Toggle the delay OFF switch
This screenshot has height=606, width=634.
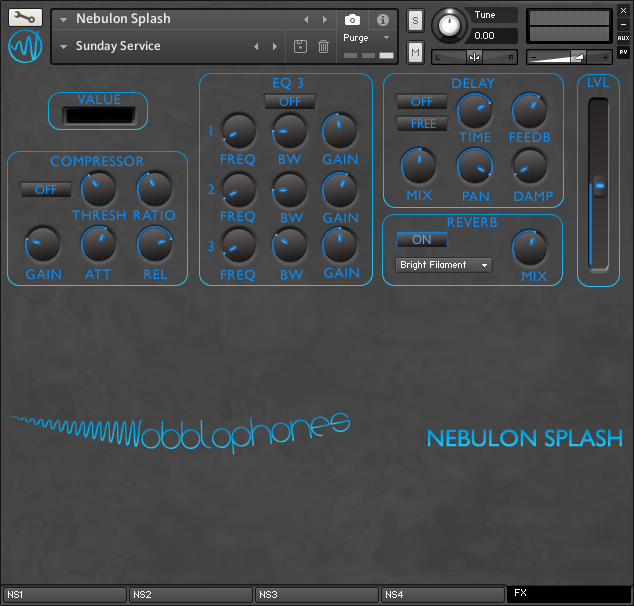pyautogui.click(x=422, y=101)
